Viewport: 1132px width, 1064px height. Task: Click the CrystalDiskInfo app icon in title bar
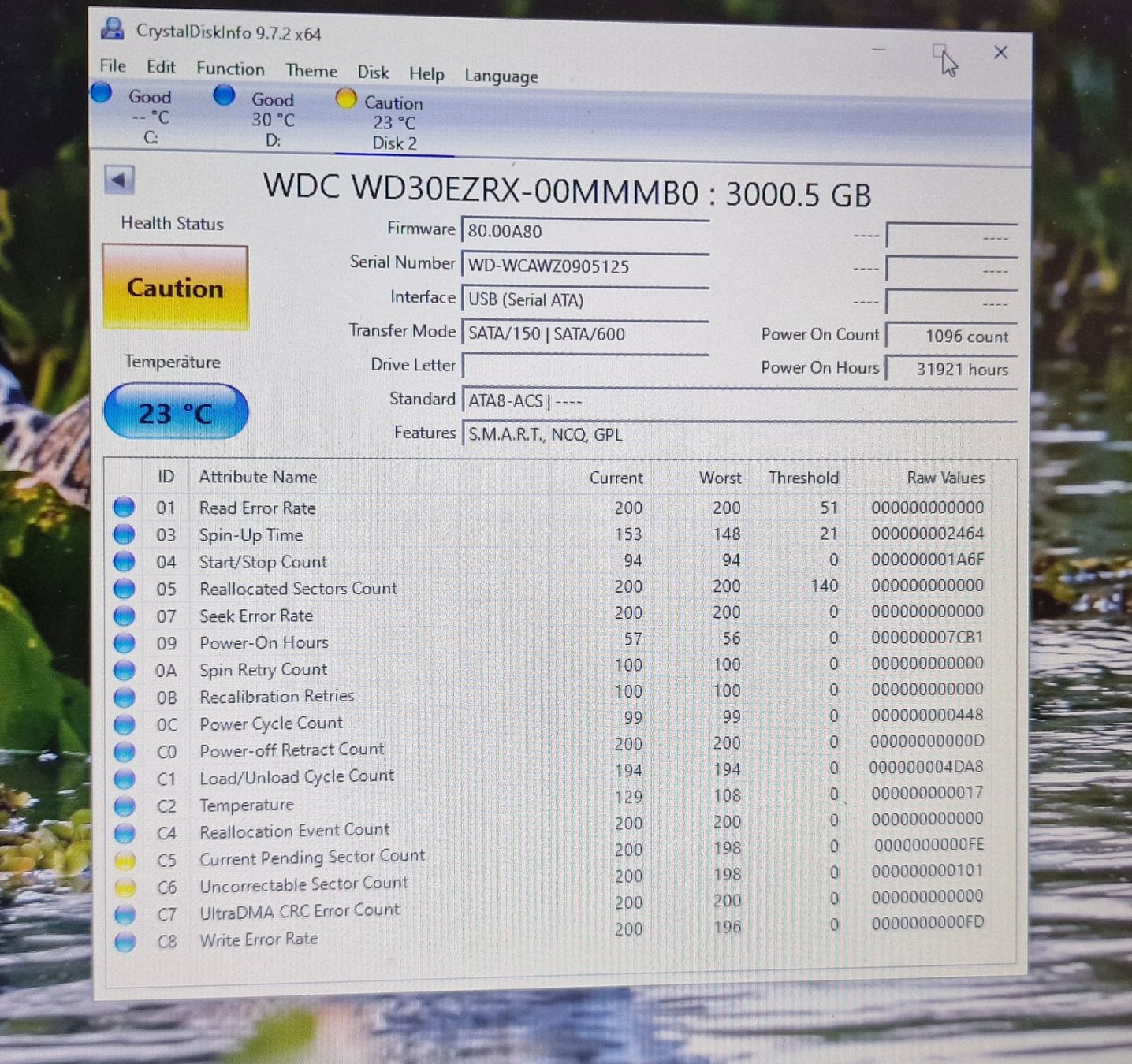(113, 29)
